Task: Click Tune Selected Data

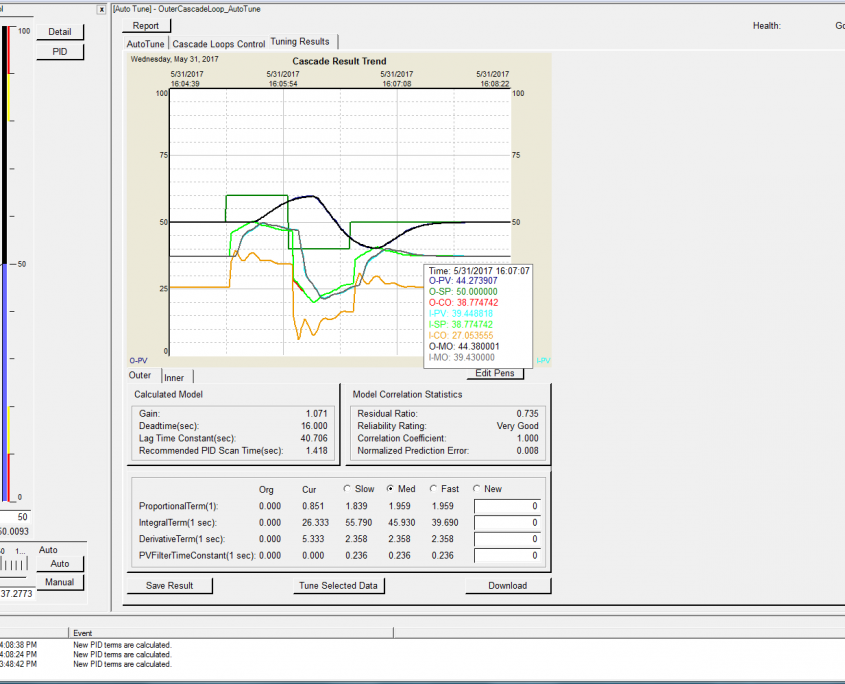Action: click(340, 585)
